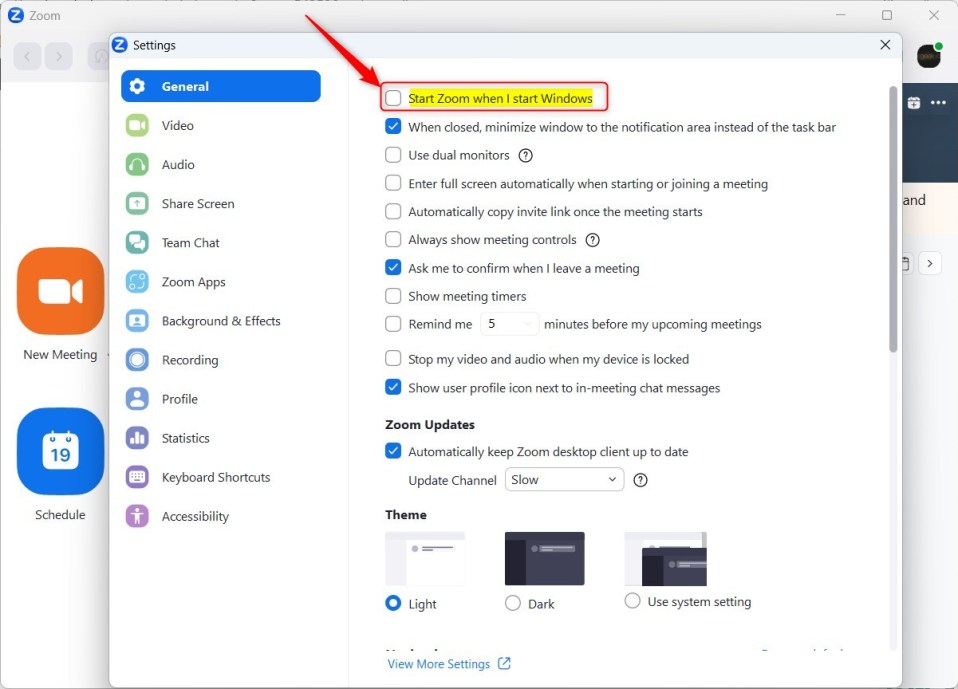
Task: Click the General gear icon in sidebar
Action: coord(137,86)
